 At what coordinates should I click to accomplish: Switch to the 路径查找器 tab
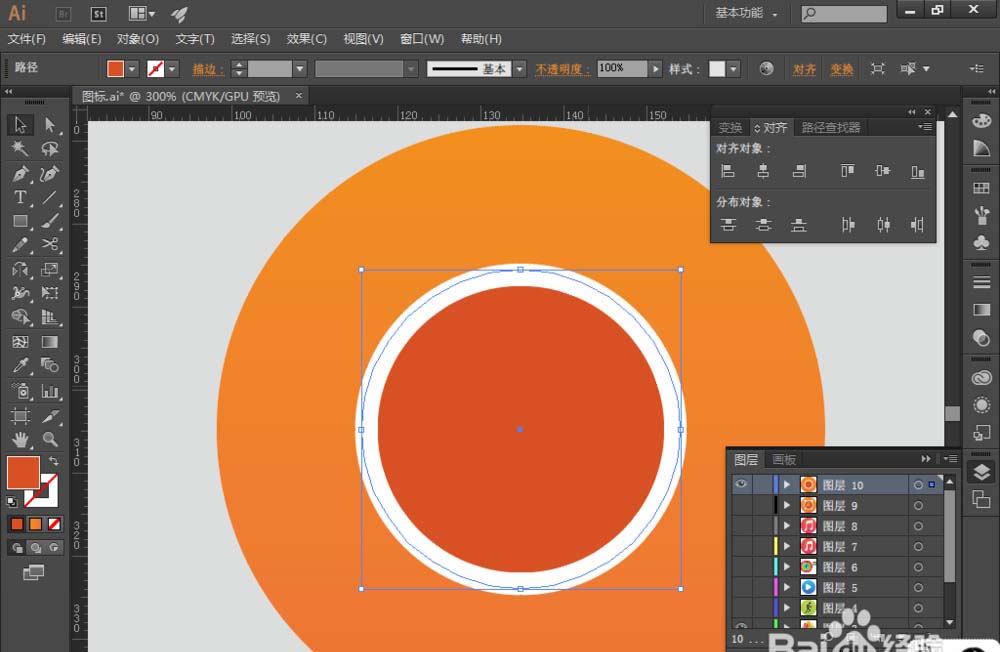(831, 128)
